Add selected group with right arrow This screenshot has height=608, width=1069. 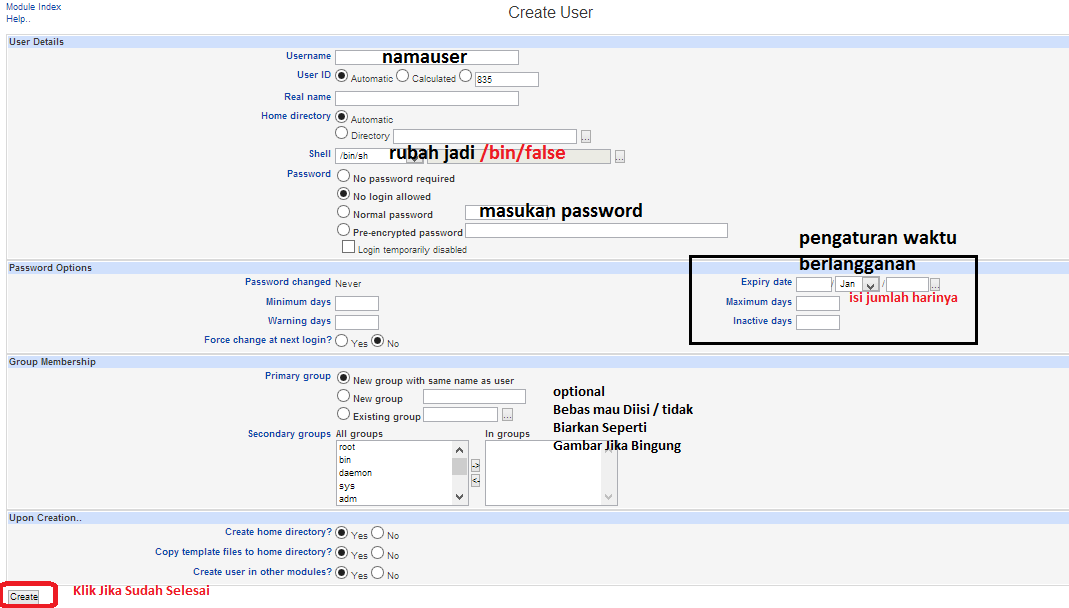476,466
